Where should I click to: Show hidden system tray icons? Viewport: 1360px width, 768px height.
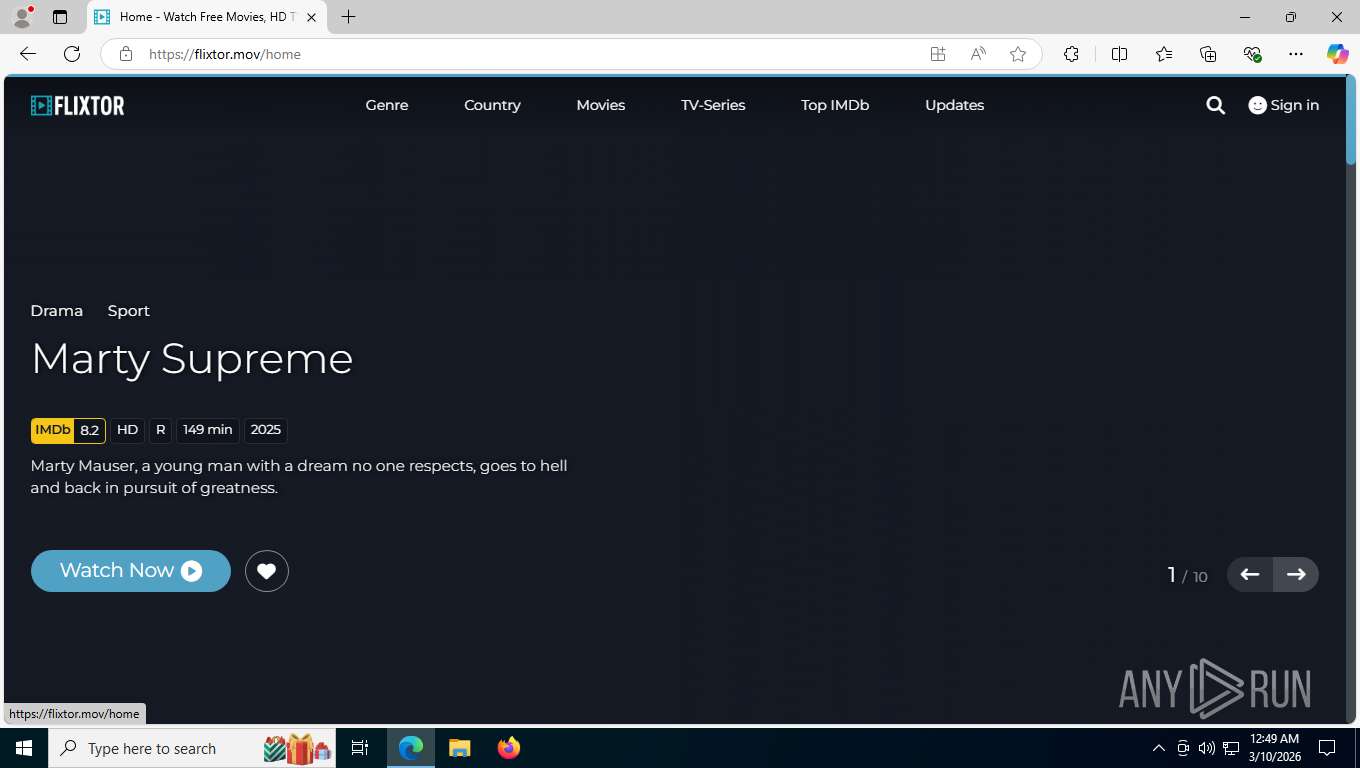[1158, 748]
